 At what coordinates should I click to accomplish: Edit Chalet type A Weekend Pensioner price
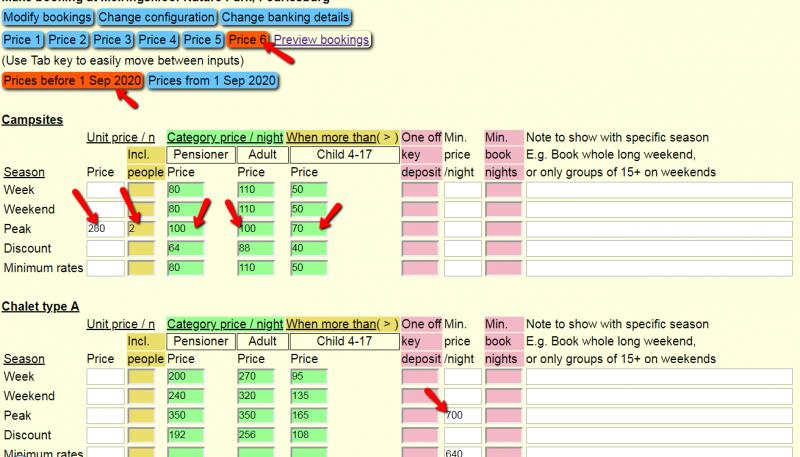[x=199, y=397]
